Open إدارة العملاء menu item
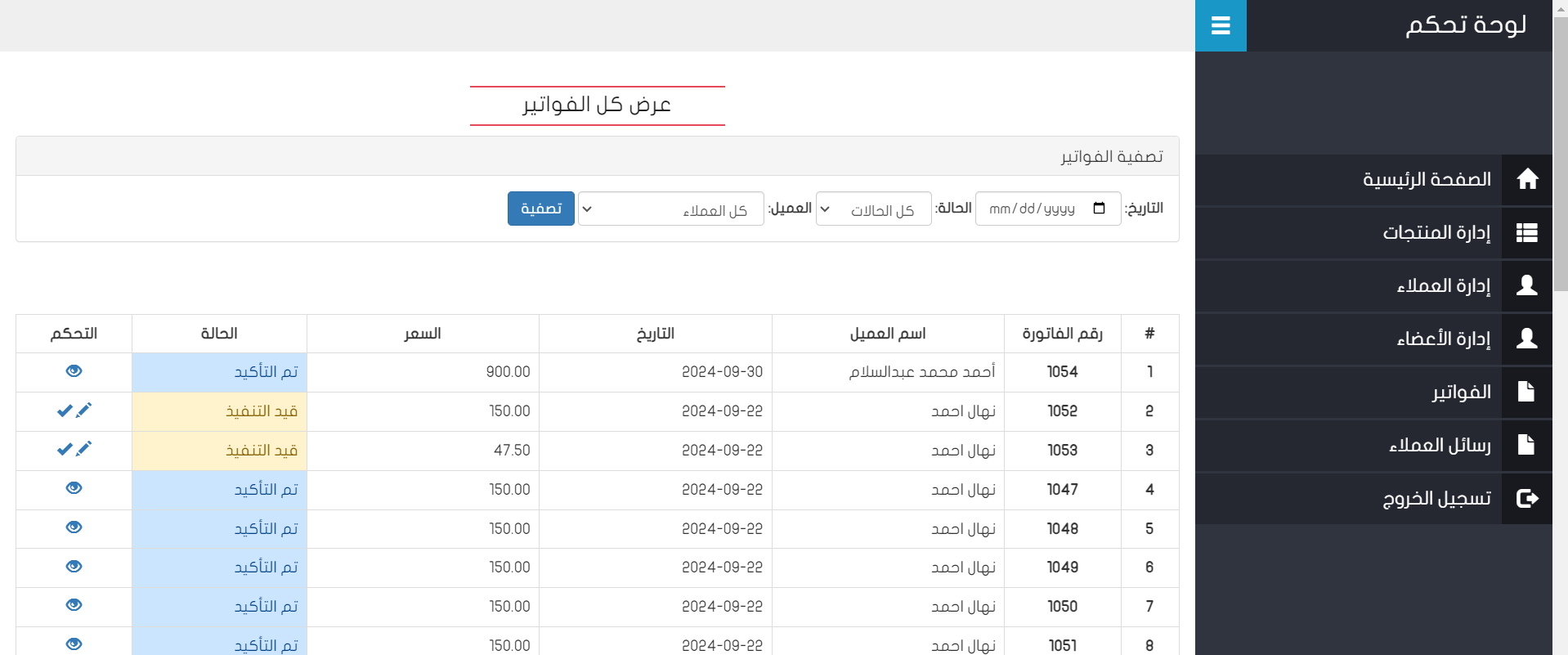The width and height of the screenshot is (1568, 655). (x=1373, y=285)
